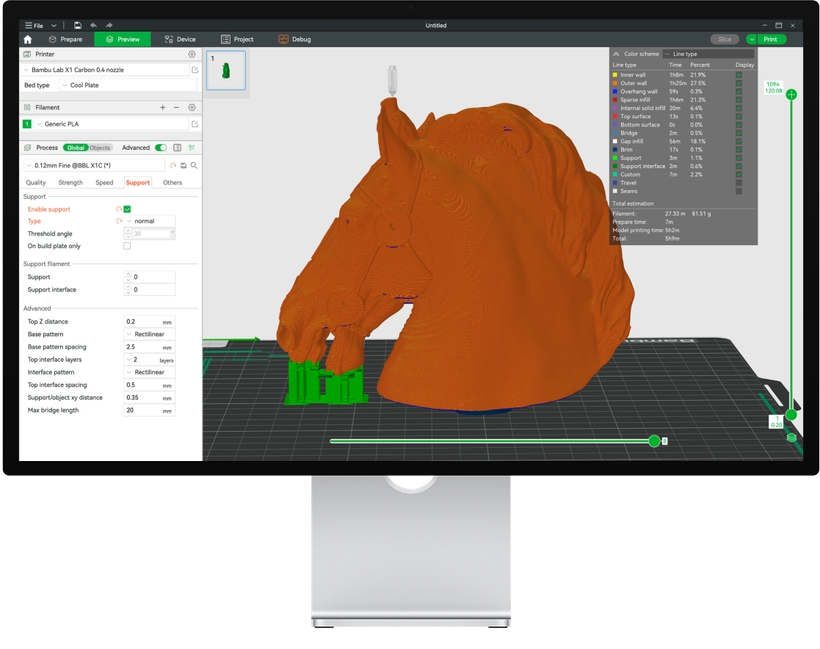Click the Top Z distance input field
Image resolution: width=820 pixels, height=649 pixels.
tap(150, 322)
